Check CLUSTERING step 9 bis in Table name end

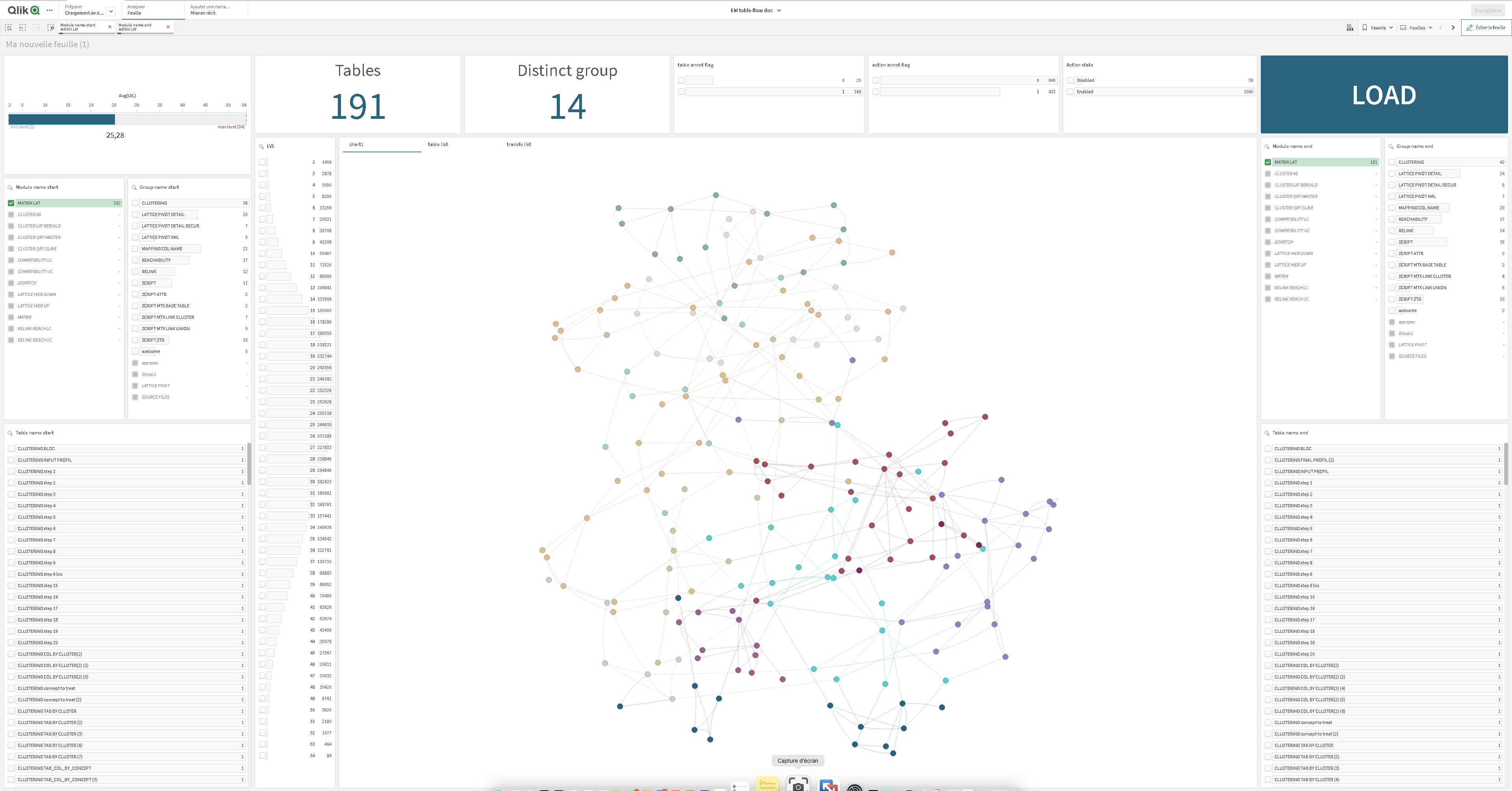(1268, 586)
